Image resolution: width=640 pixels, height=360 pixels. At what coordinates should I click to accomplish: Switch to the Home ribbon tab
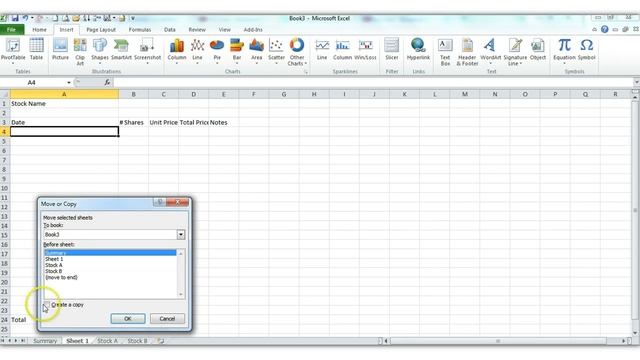click(39, 30)
